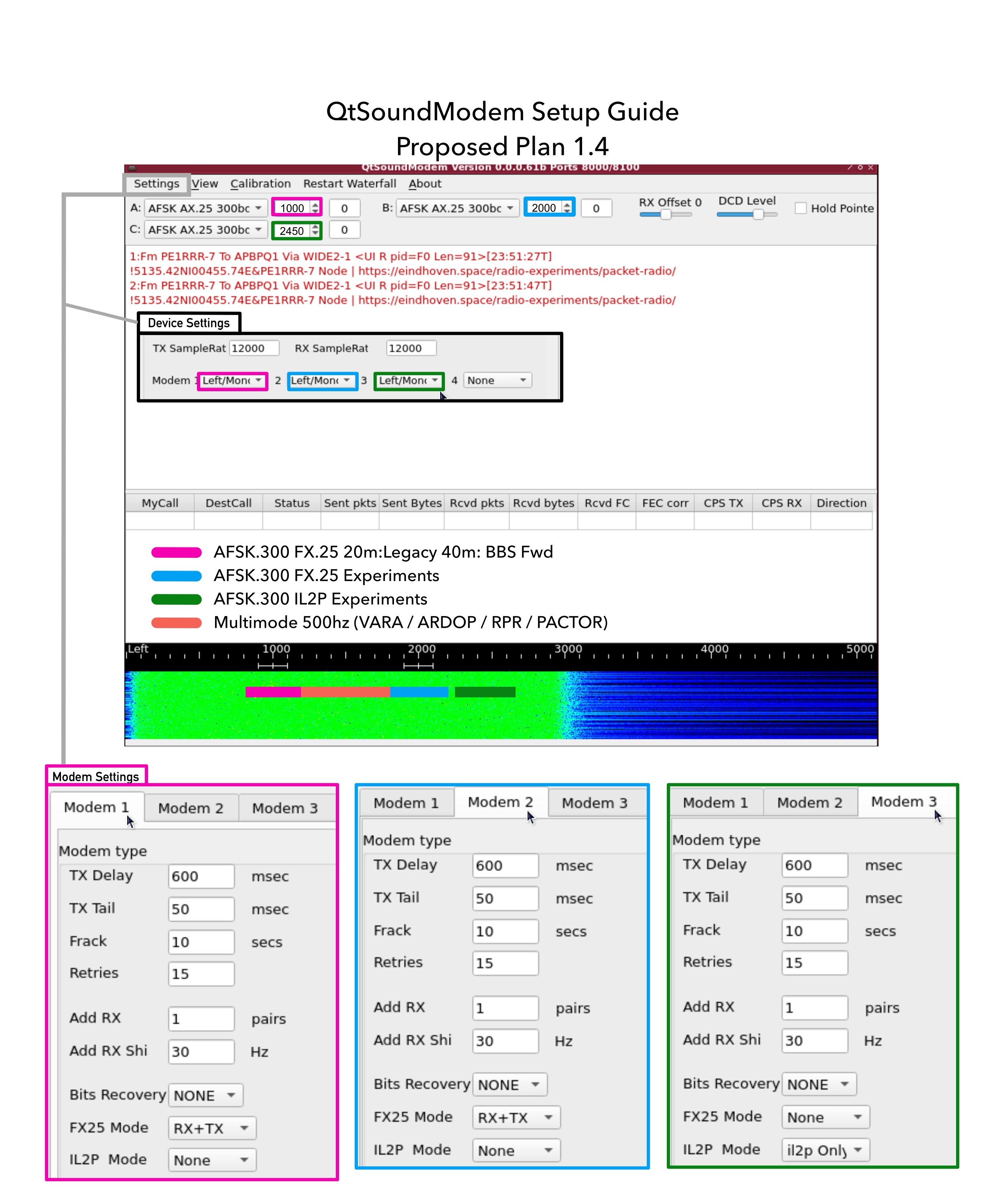Click Restart Waterfall menu item
The height and width of the screenshot is (1204, 1003).
349,184
